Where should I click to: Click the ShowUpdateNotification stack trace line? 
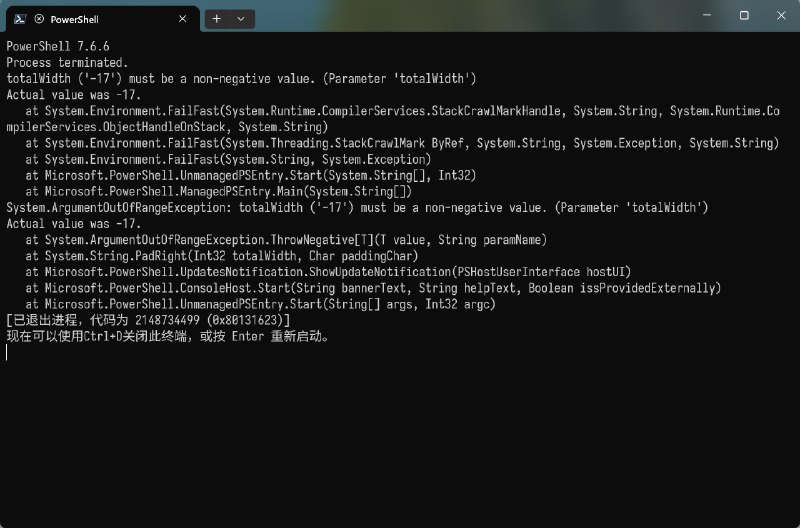click(x=328, y=272)
